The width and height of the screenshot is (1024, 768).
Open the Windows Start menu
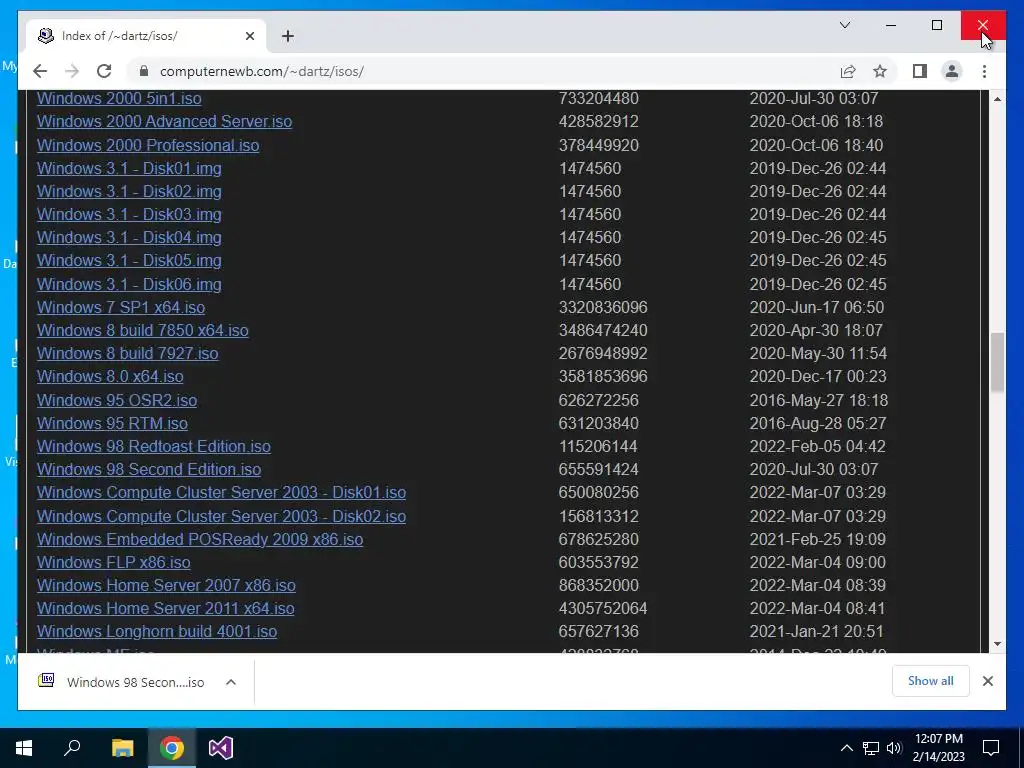[24, 748]
